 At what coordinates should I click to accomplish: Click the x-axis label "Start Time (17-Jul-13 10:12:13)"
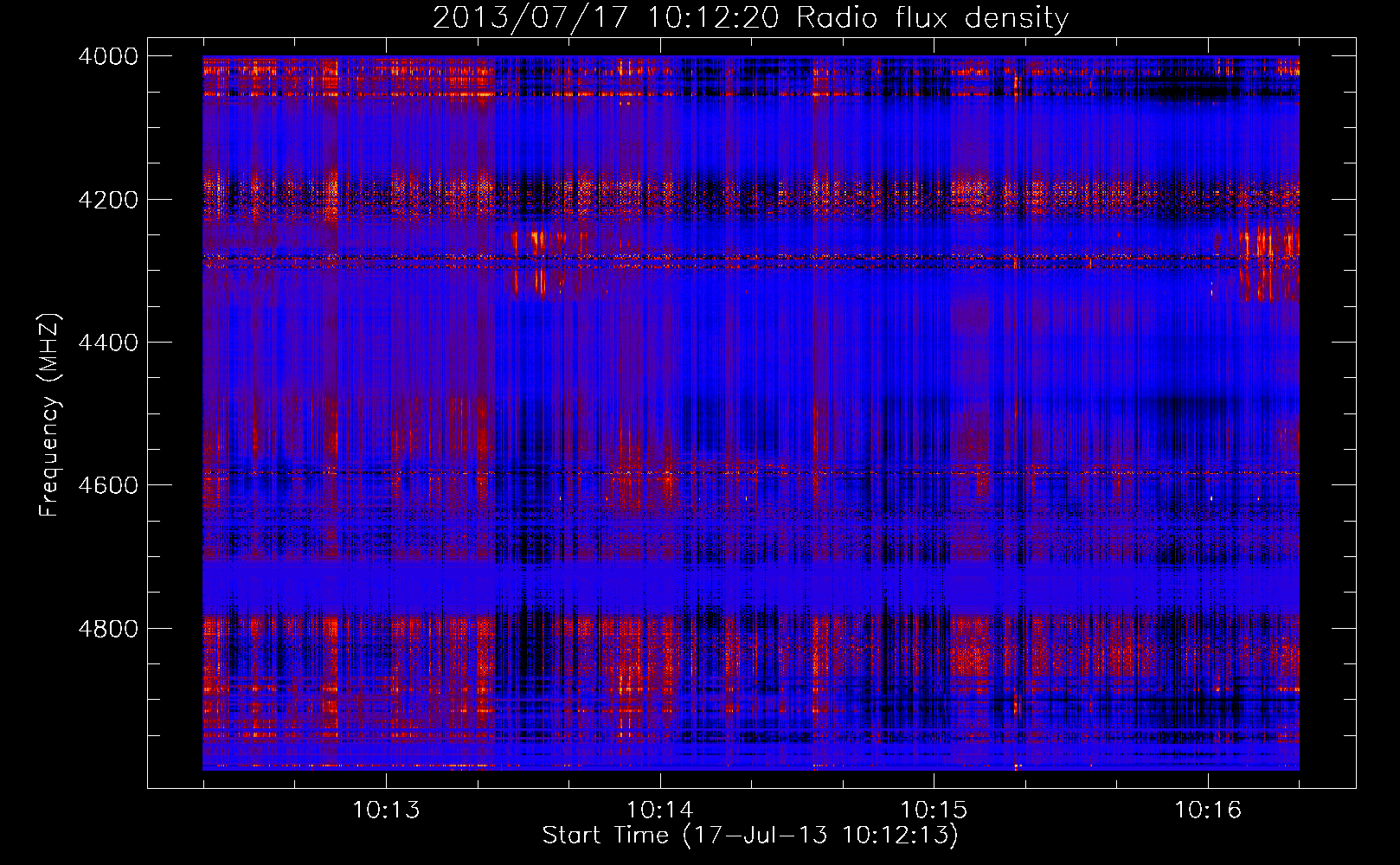(x=750, y=836)
